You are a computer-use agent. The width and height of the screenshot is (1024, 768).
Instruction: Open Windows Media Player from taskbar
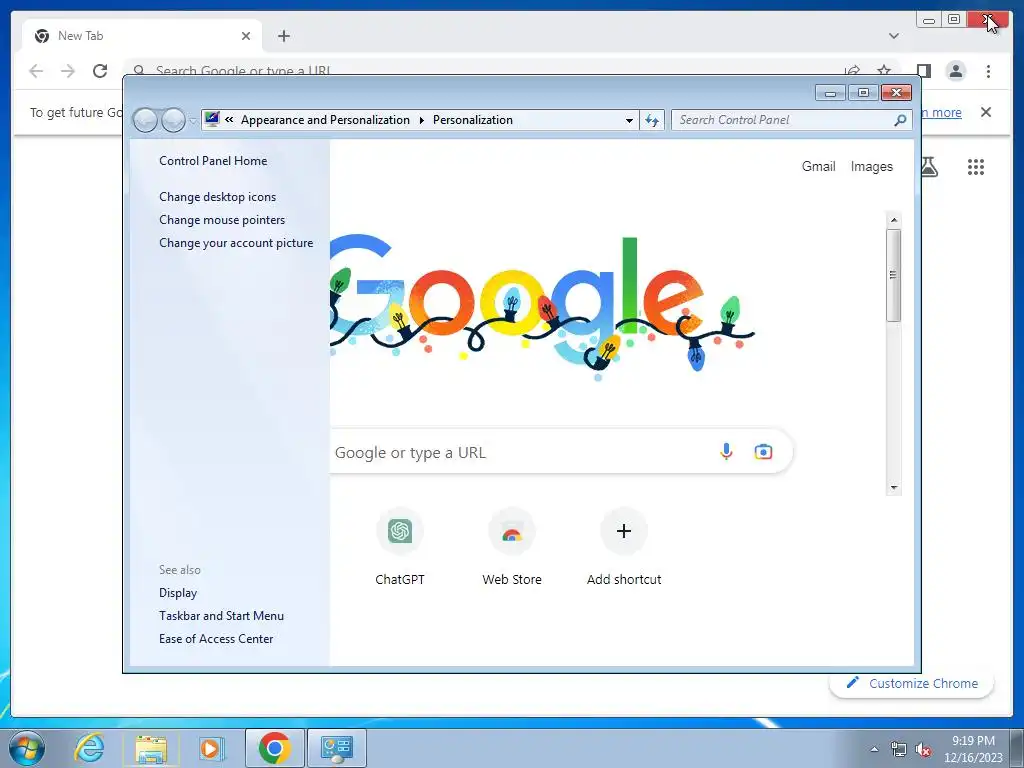pos(211,748)
